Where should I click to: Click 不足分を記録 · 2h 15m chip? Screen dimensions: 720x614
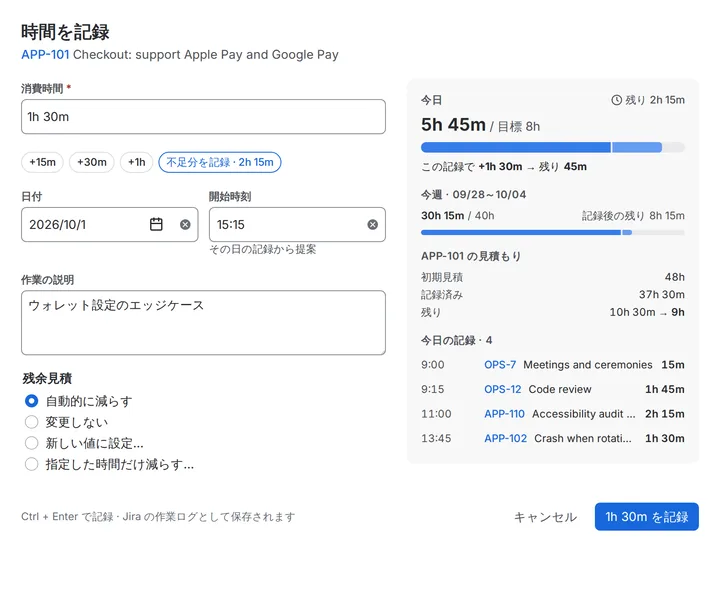pos(220,162)
